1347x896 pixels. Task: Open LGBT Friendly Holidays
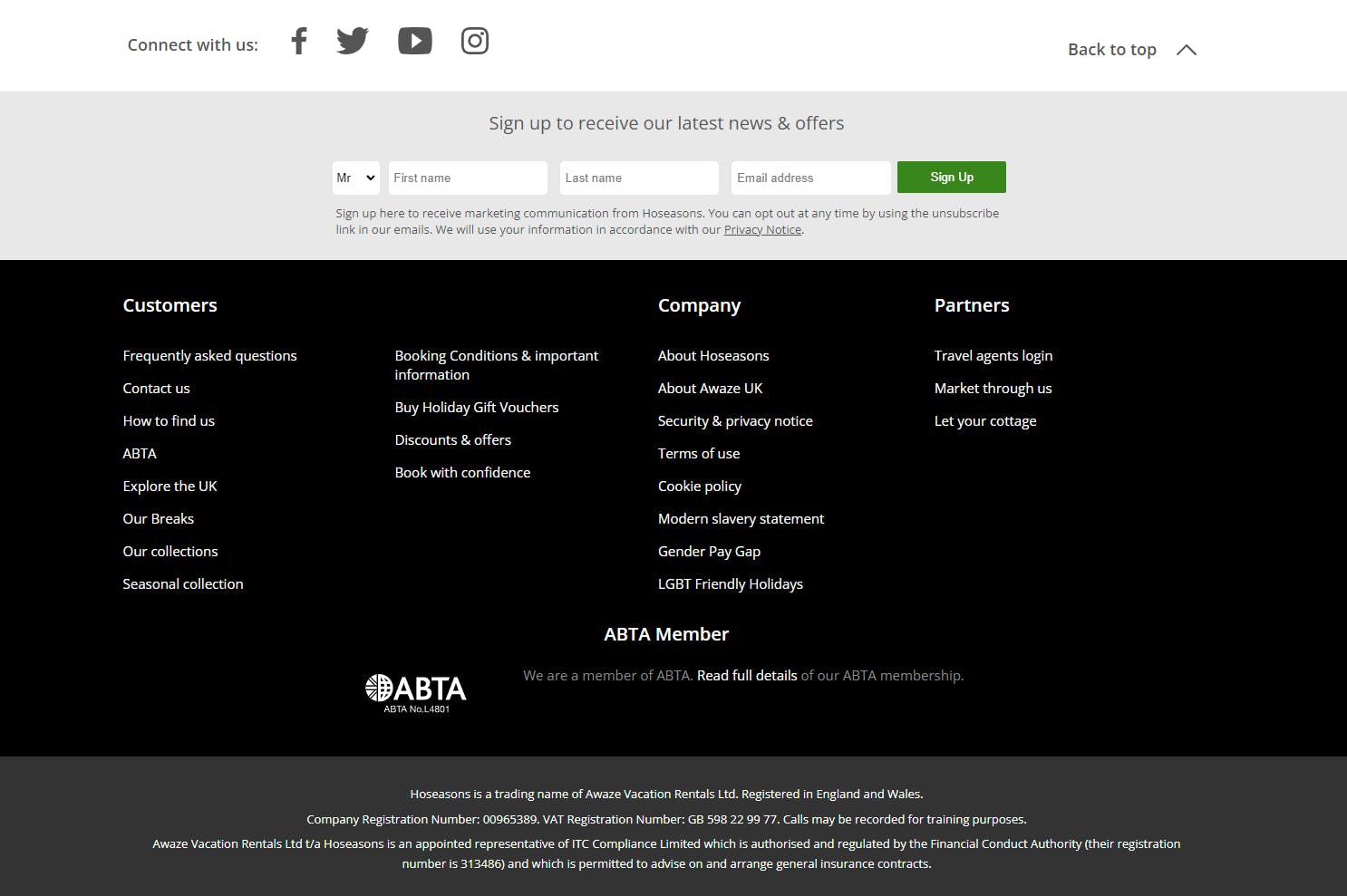[x=731, y=584]
